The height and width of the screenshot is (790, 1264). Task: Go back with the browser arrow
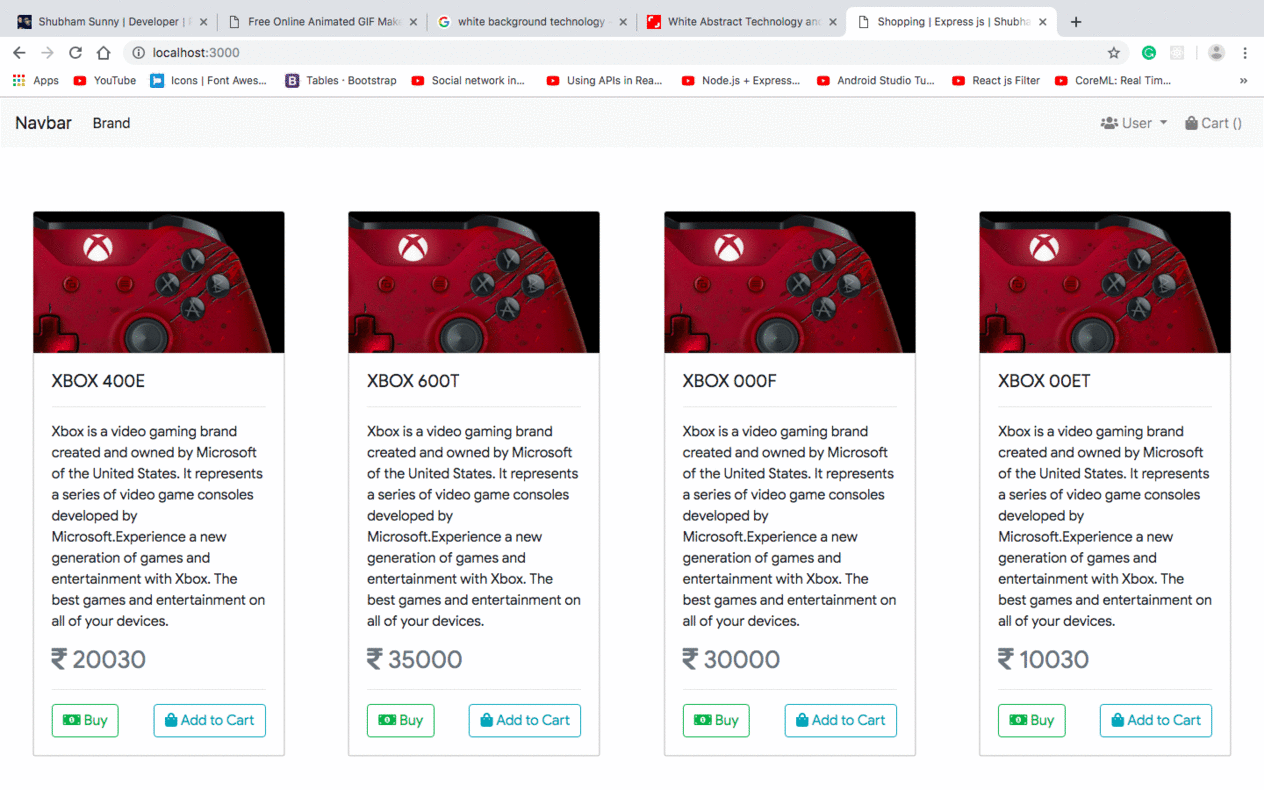19,52
